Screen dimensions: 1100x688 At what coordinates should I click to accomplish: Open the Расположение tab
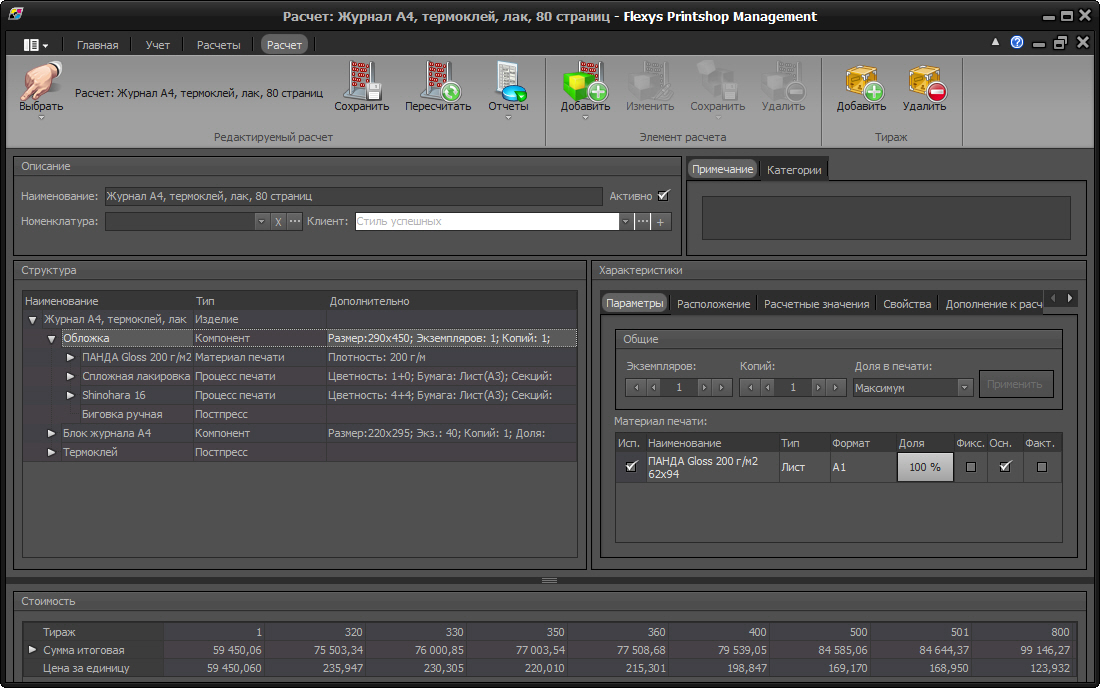pos(713,304)
